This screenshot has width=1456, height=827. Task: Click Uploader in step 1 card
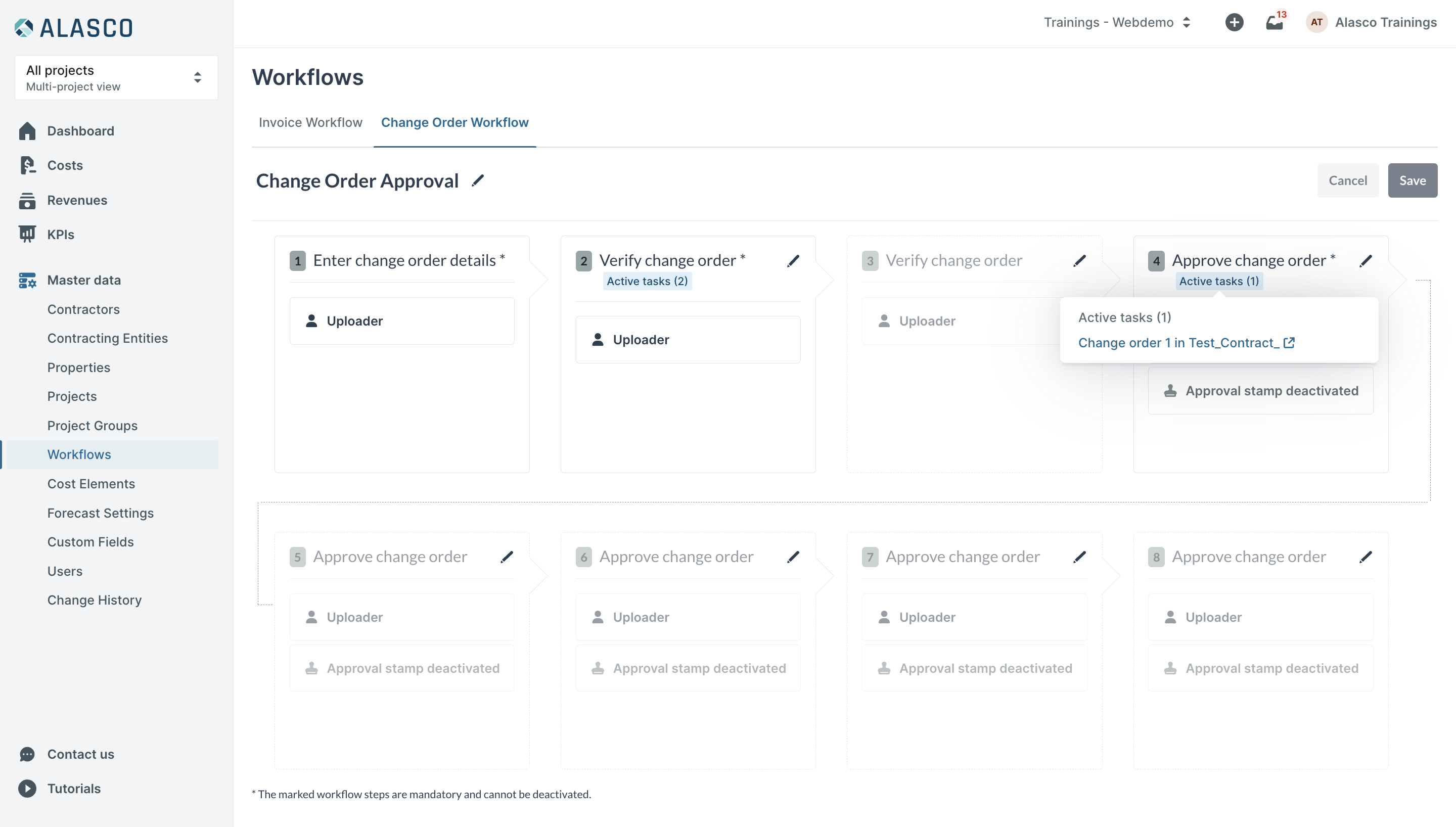(x=402, y=321)
